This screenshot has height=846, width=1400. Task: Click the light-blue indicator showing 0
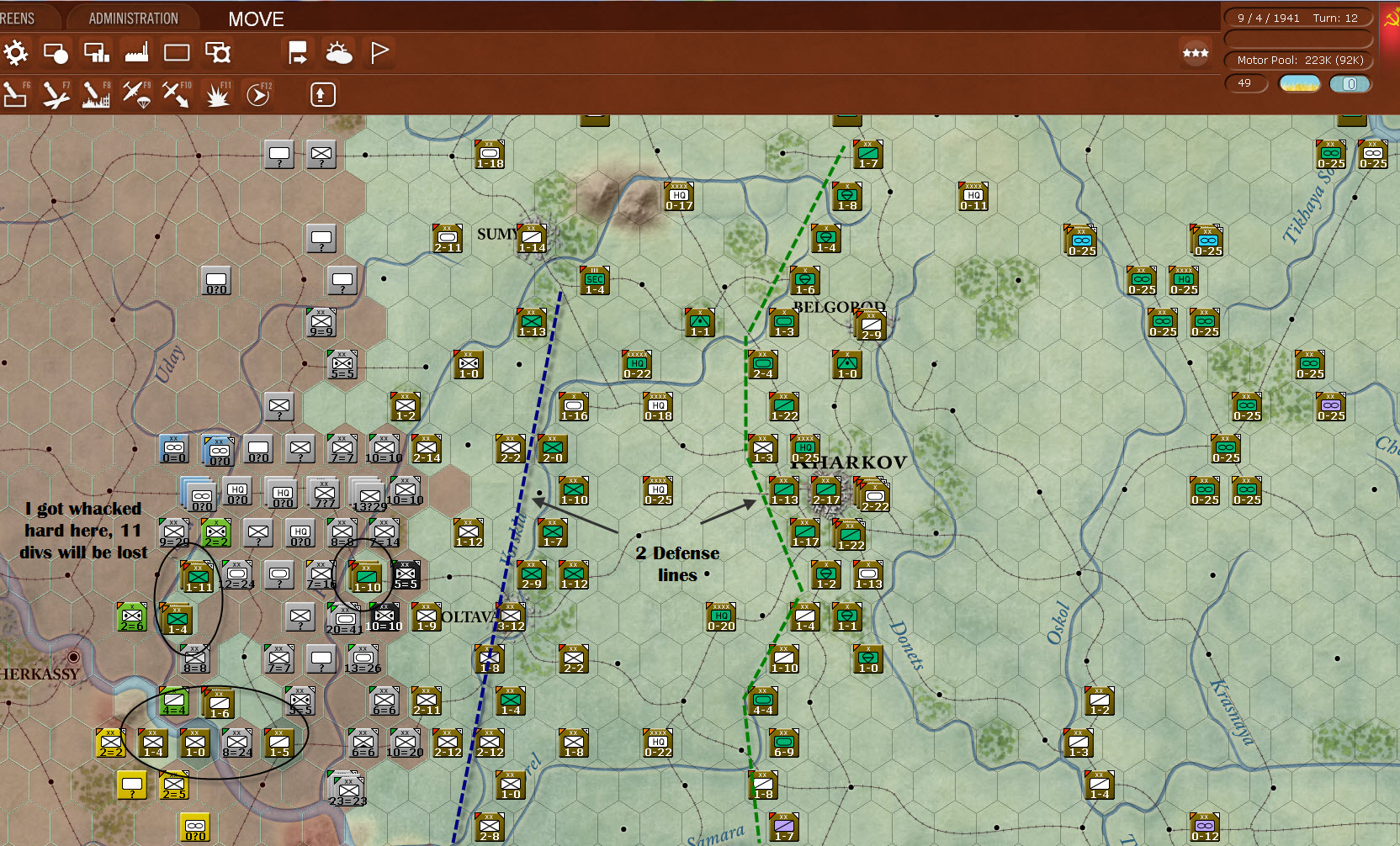click(x=1350, y=83)
